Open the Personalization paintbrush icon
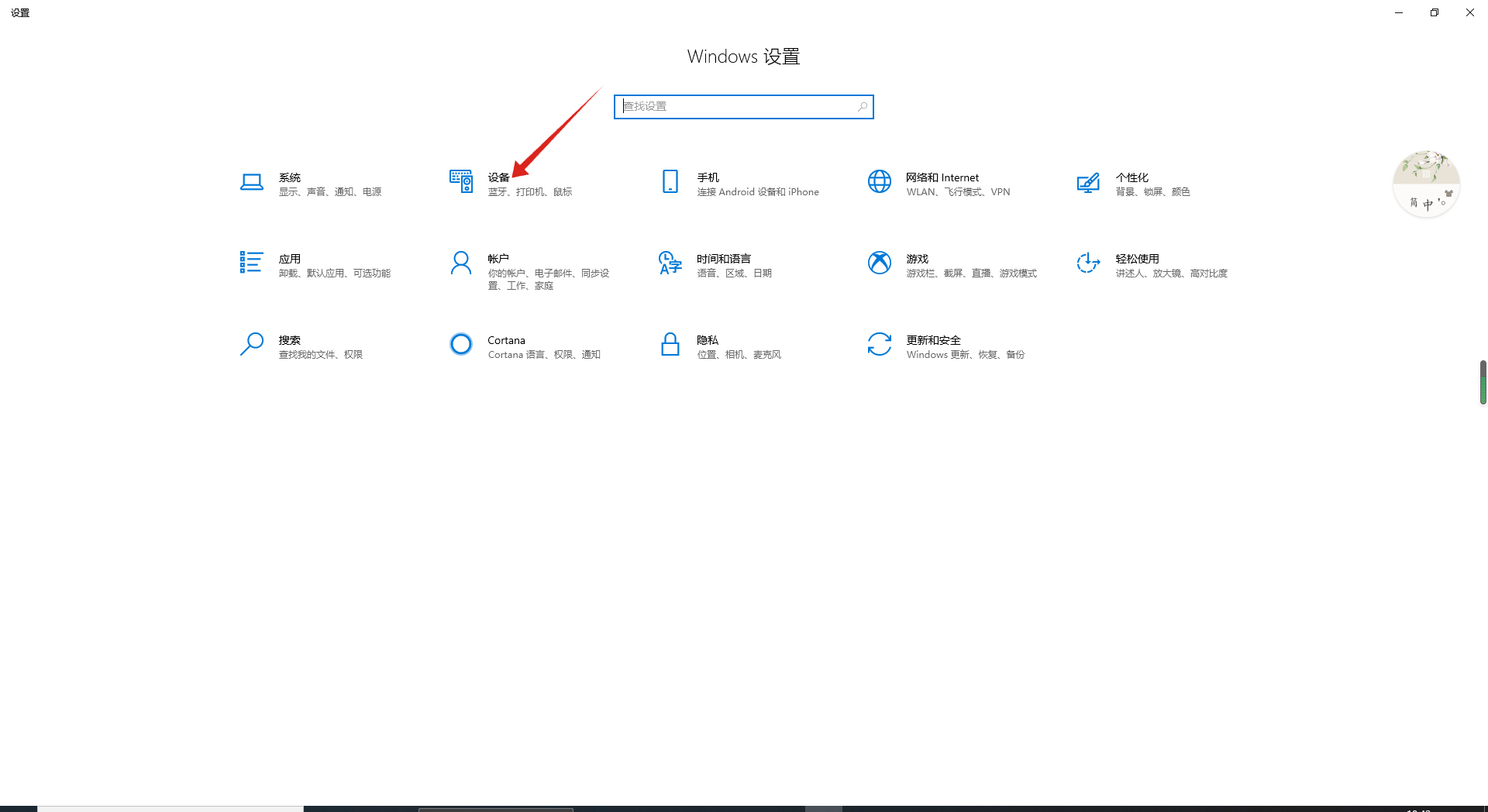The width and height of the screenshot is (1488, 812). click(1088, 183)
